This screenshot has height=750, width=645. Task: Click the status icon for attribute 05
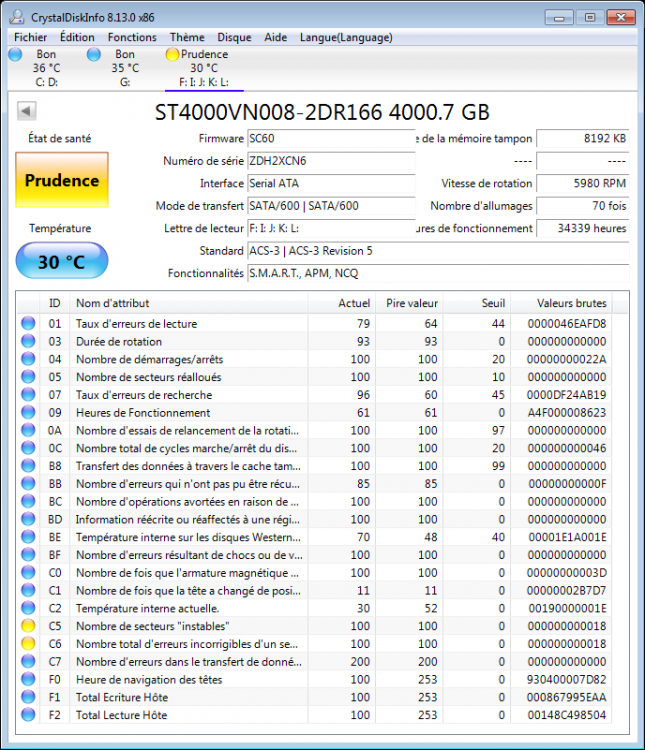[28, 377]
